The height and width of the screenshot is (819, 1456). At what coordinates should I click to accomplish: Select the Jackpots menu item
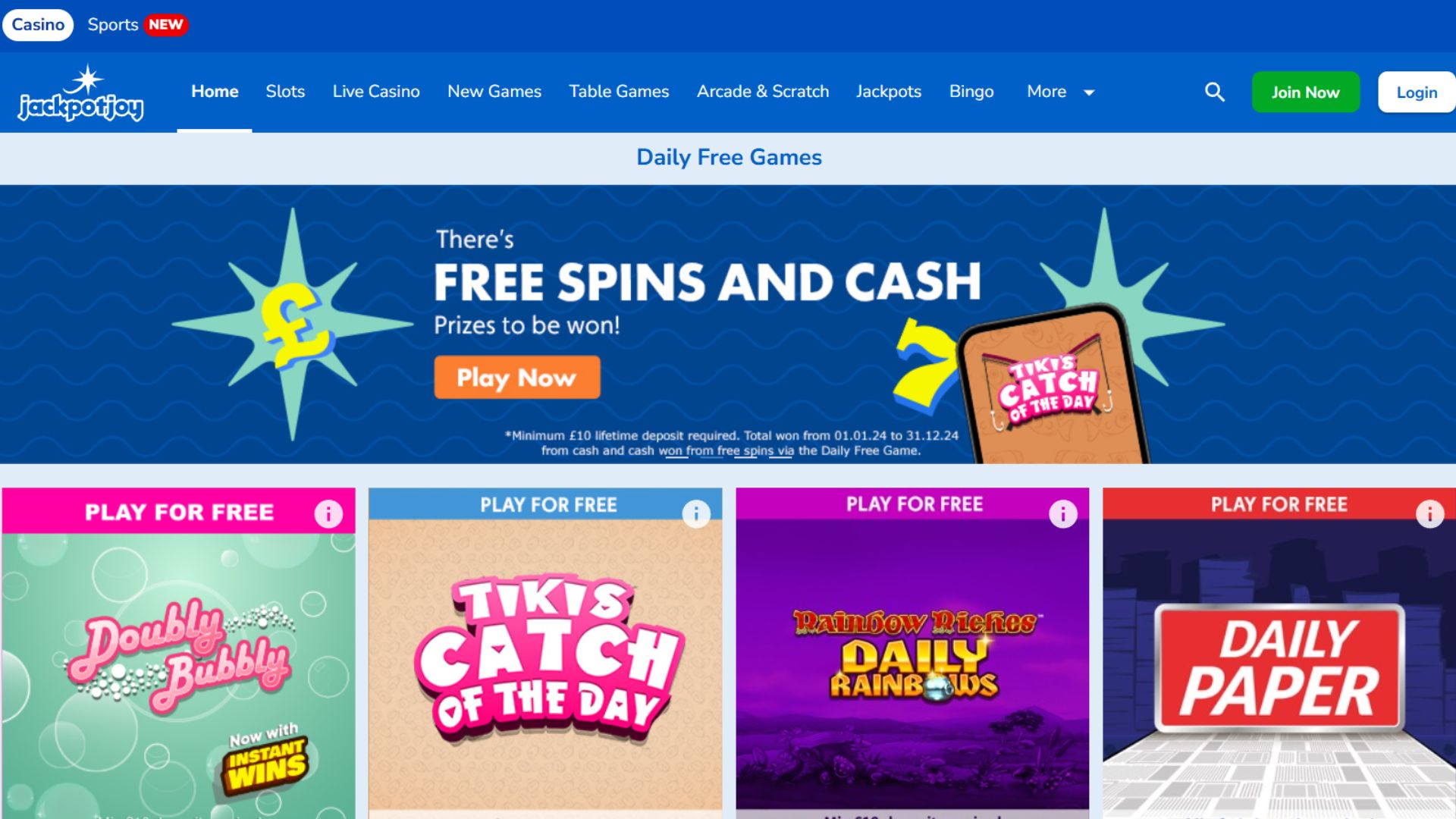[889, 92]
